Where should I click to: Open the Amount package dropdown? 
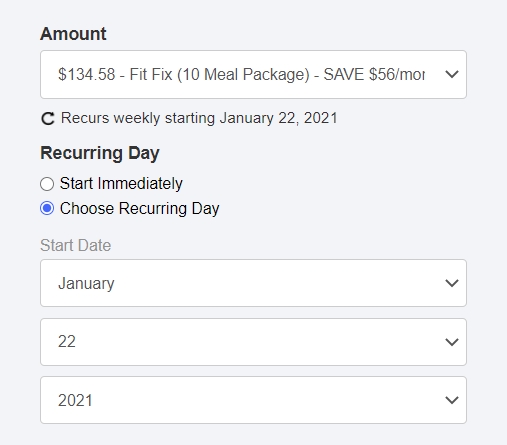(x=253, y=74)
